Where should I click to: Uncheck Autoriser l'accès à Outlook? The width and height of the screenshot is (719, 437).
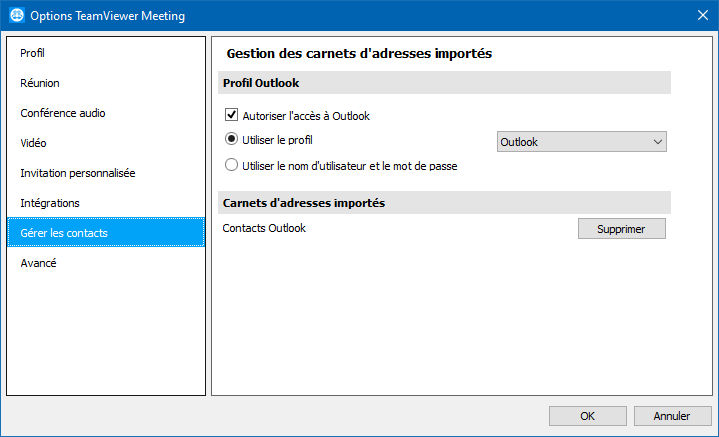(x=232, y=115)
